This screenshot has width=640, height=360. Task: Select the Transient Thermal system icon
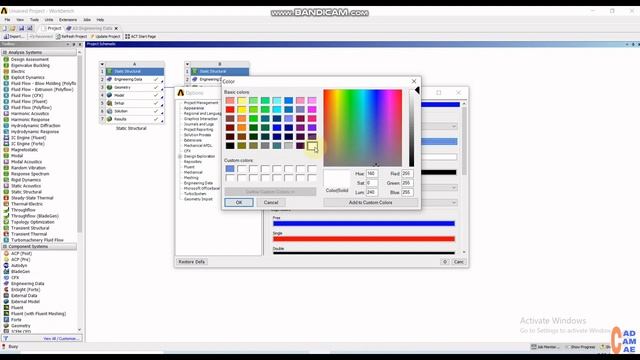[x=6, y=234]
